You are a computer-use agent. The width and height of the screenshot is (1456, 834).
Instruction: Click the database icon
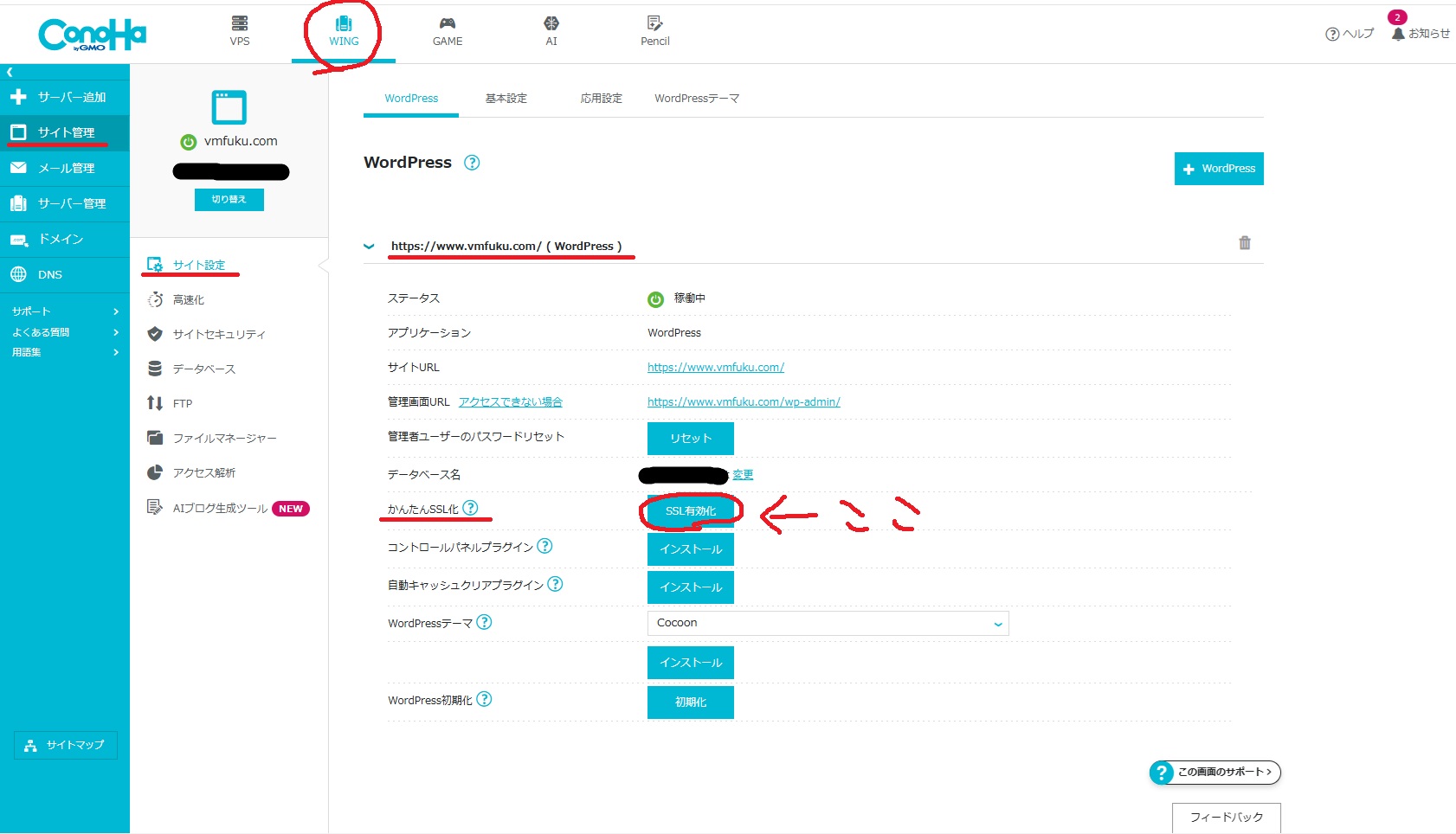pyautogui.click(x=155, y=369)
